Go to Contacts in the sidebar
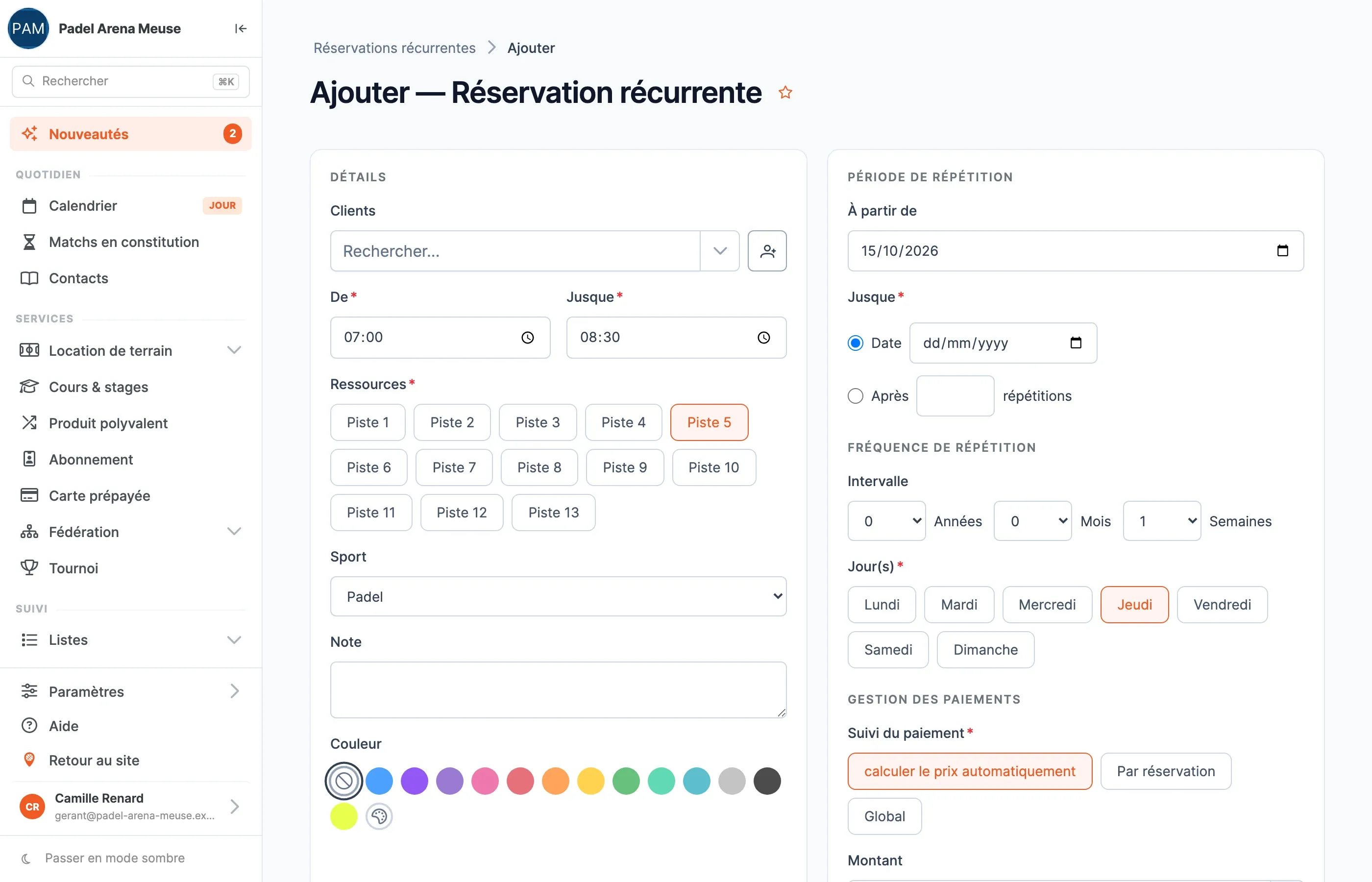 130,278
